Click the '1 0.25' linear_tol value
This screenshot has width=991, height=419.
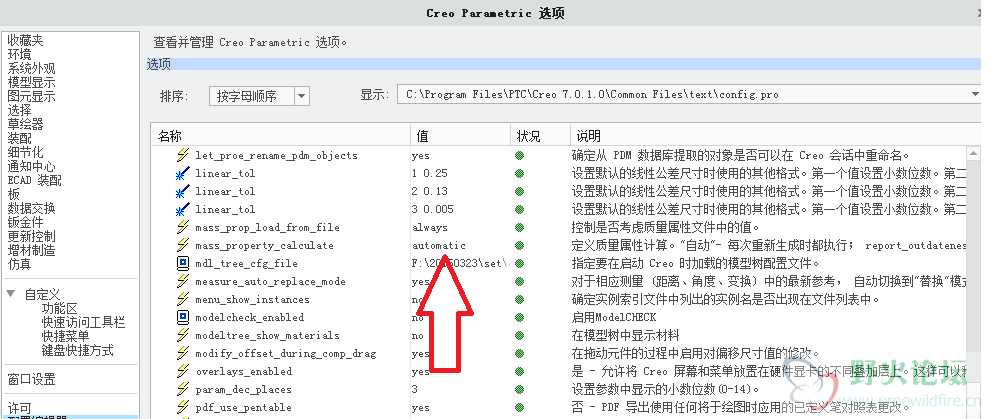[x=430, y=173]
